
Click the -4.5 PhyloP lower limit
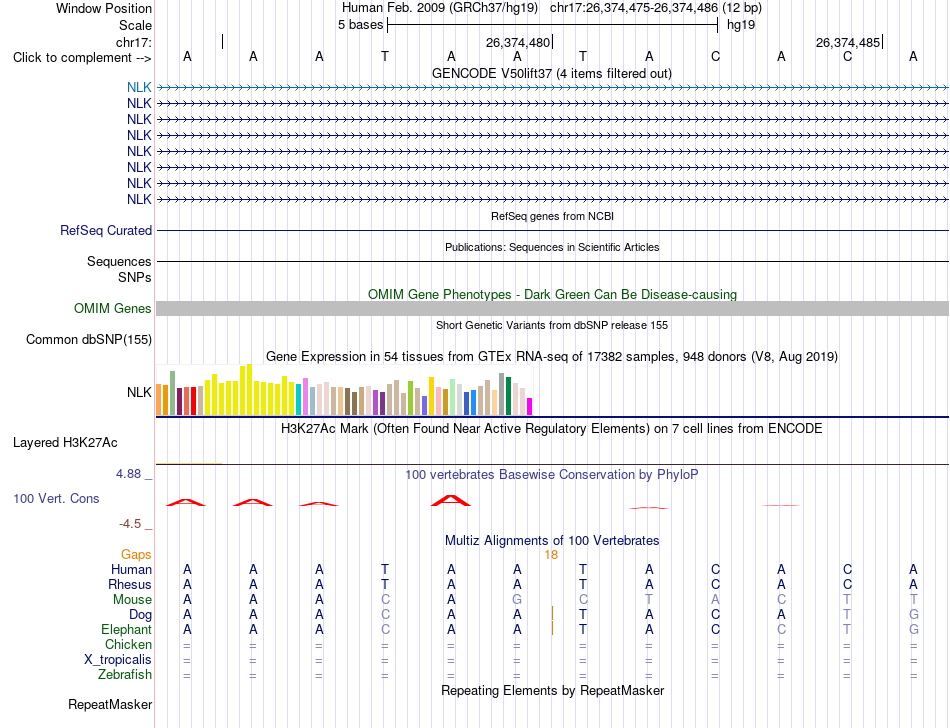click(130, 524)
